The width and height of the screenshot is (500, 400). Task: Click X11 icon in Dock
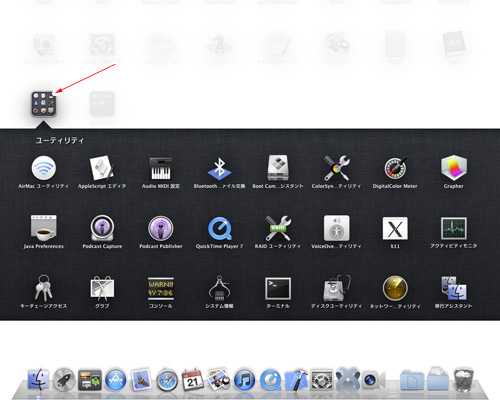pyautogui.click(x=347, y=379)
